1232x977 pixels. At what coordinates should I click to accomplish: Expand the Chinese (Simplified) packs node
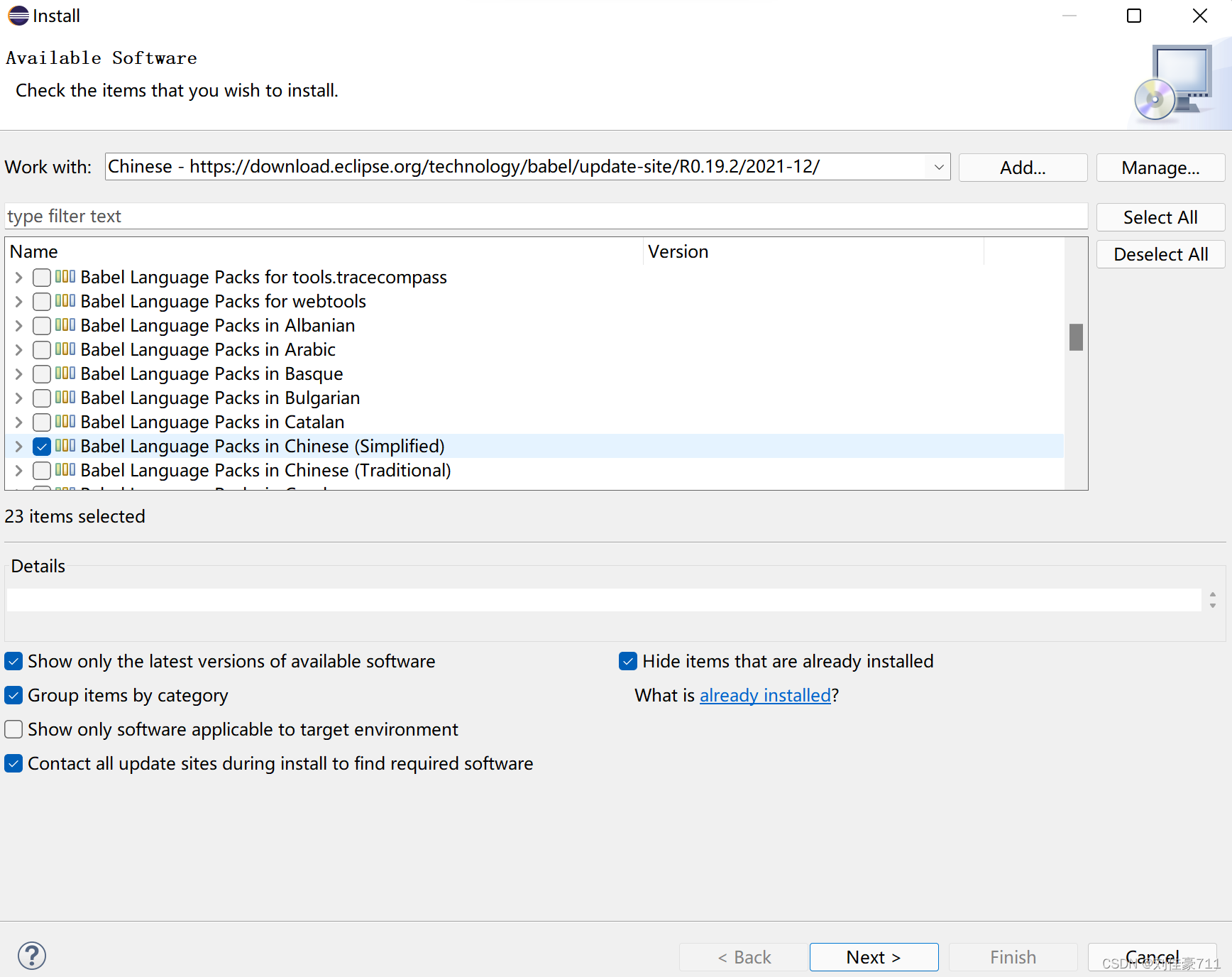coord(19,447)
